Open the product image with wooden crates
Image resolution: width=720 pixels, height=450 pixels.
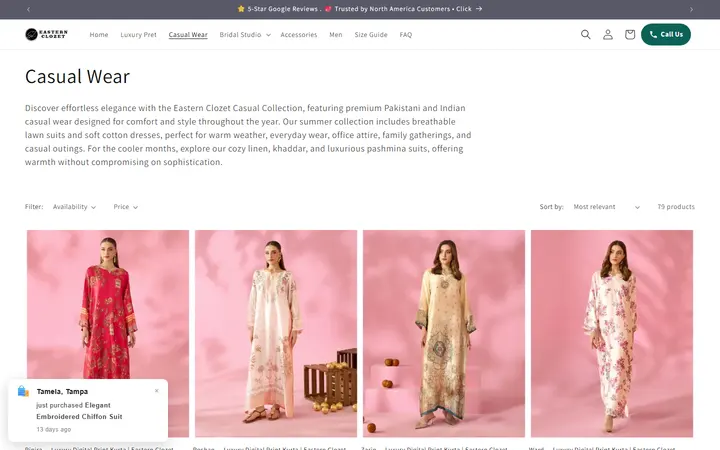pos(276,333)
